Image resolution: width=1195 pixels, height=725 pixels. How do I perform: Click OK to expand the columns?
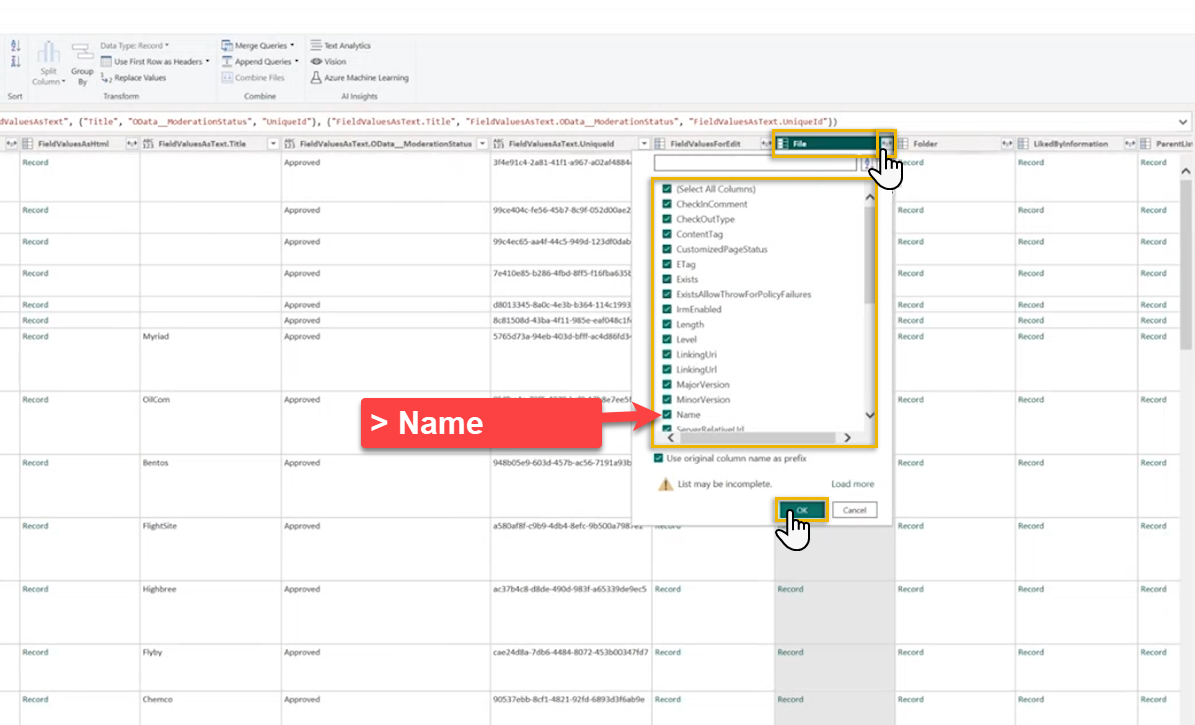(802, 510)
